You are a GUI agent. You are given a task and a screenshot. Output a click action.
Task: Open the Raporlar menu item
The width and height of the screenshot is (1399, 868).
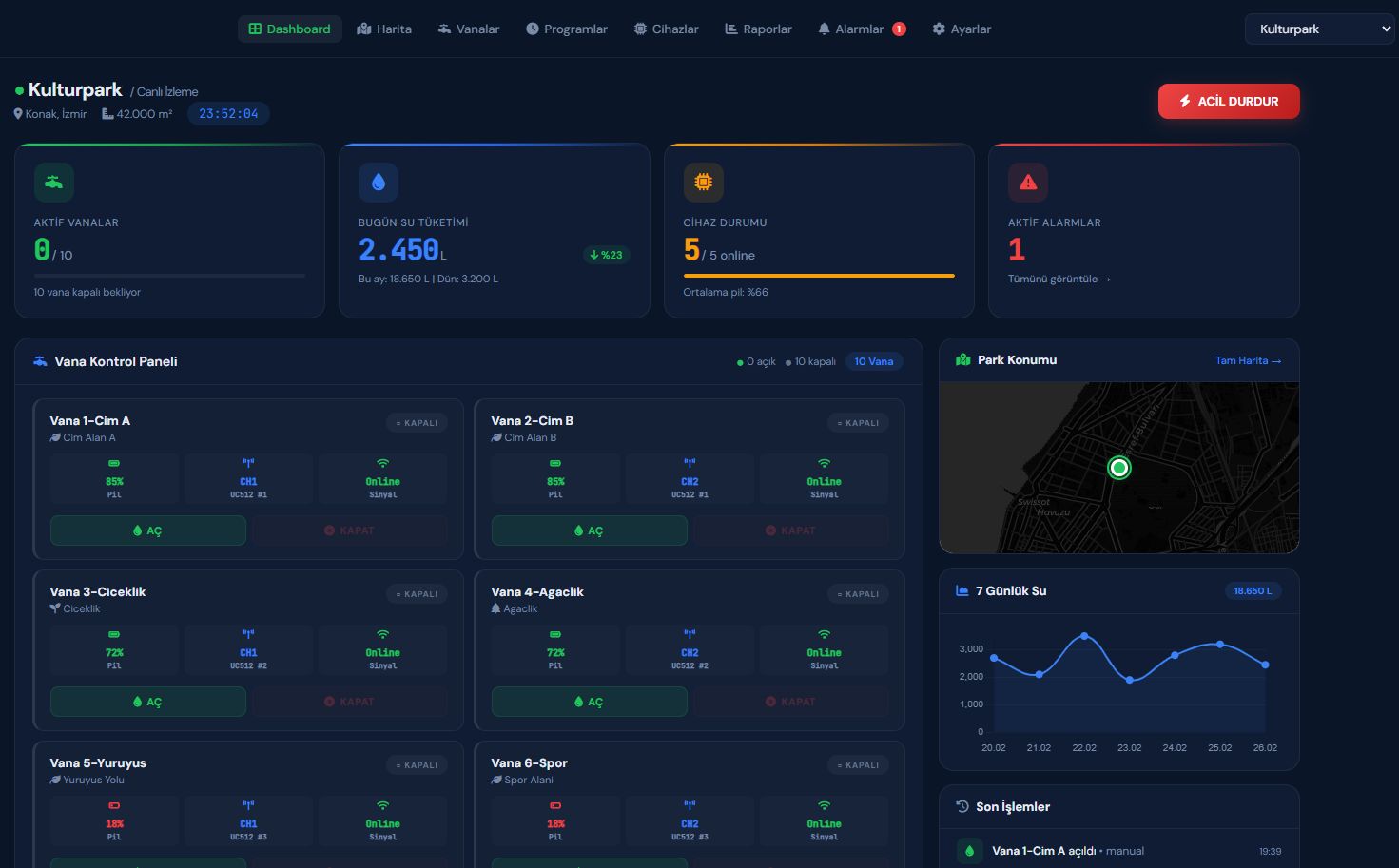click(758, 29)
